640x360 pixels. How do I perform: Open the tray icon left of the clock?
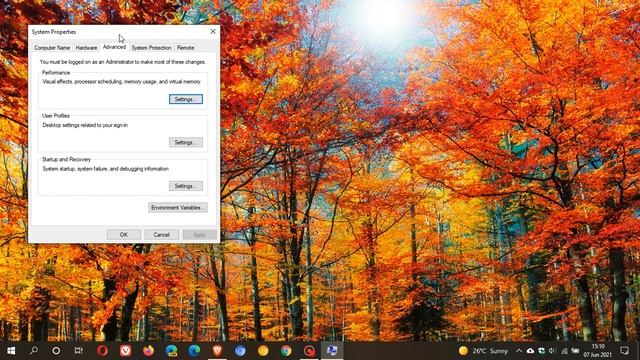[x=576, y=351]
